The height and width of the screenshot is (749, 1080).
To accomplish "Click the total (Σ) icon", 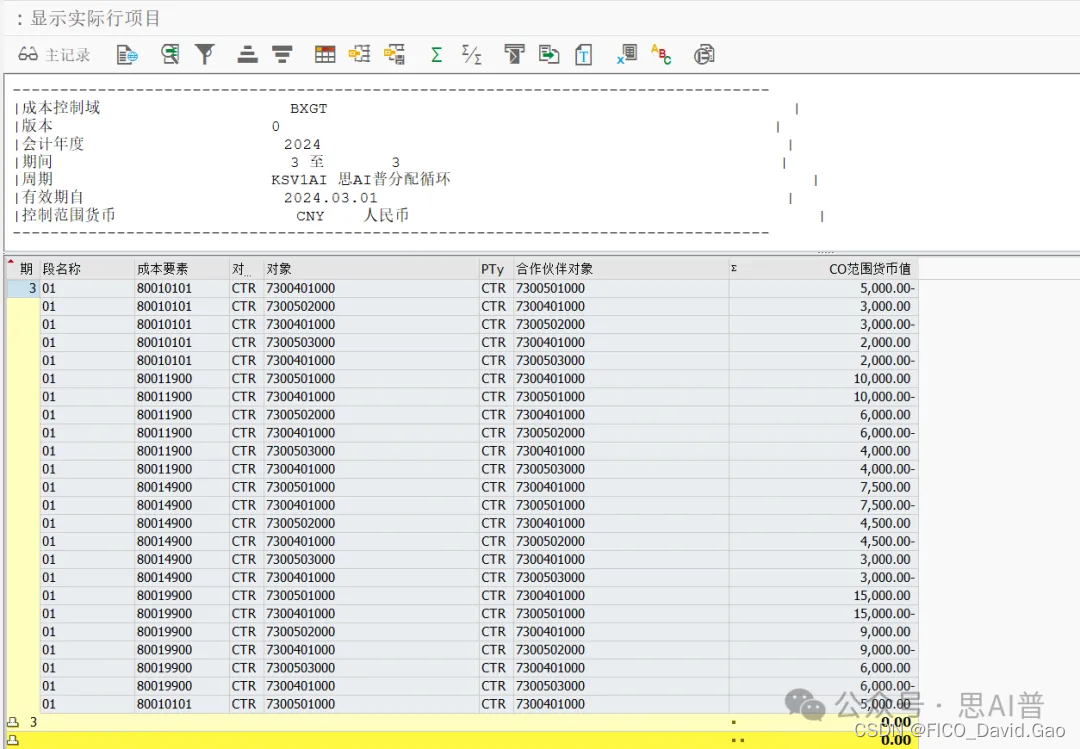I will 435,54.
